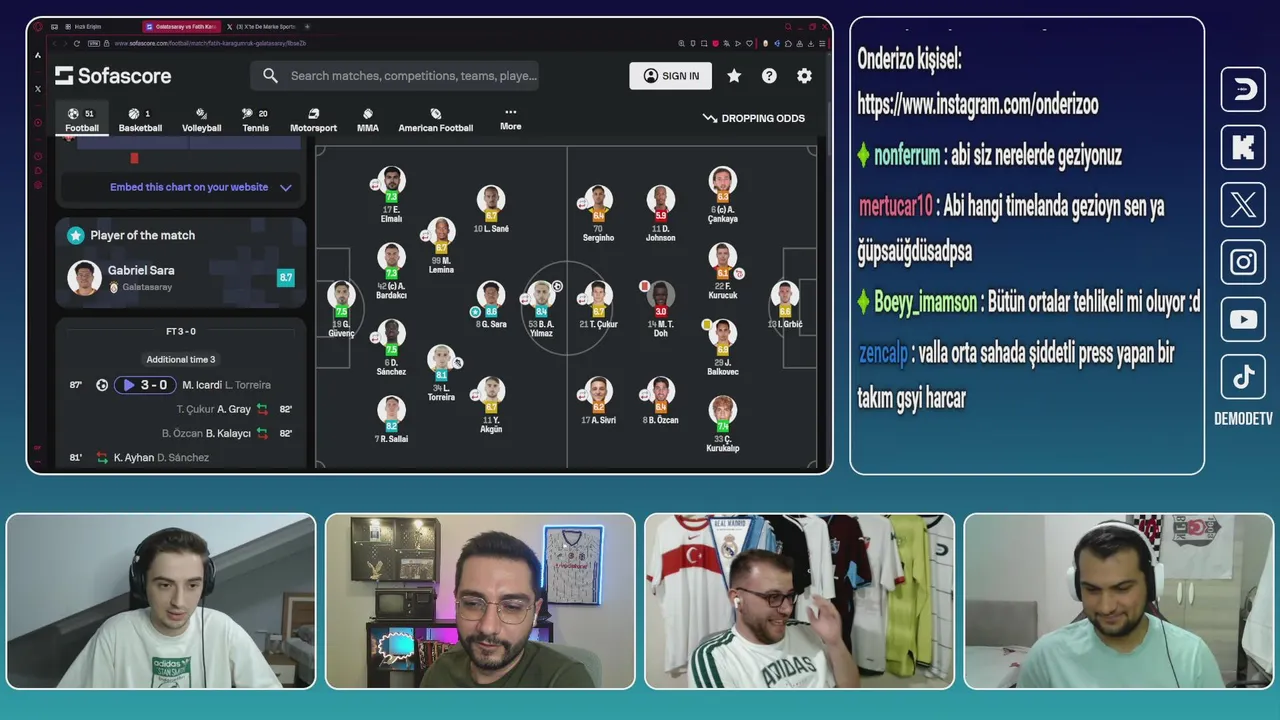The height and width of the screenshot is (720, 1280).
Task: Select Y. Akgün player avatar
Action: pos(491,390)
